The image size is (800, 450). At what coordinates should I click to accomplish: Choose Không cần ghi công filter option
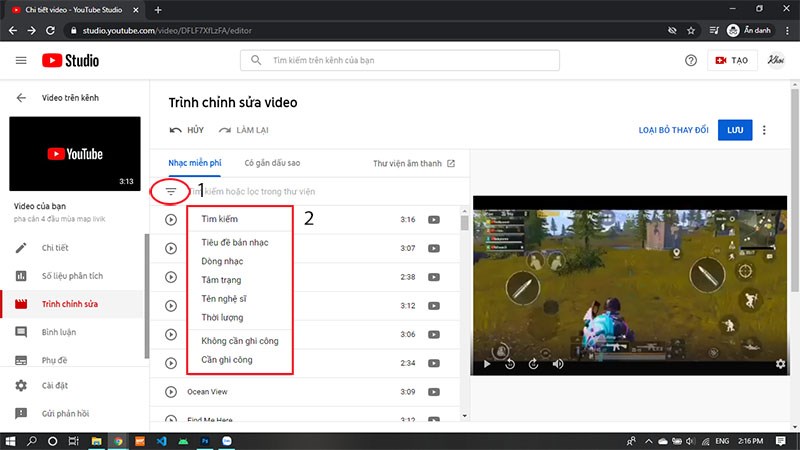tap(240, 341)
